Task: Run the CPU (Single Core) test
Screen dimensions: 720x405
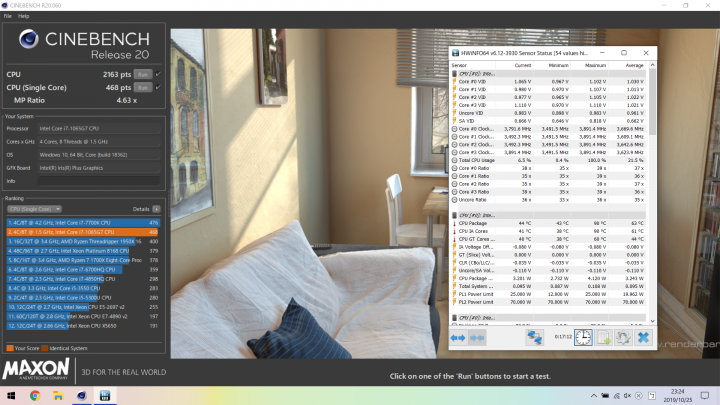Action: [x=143, y=87]
